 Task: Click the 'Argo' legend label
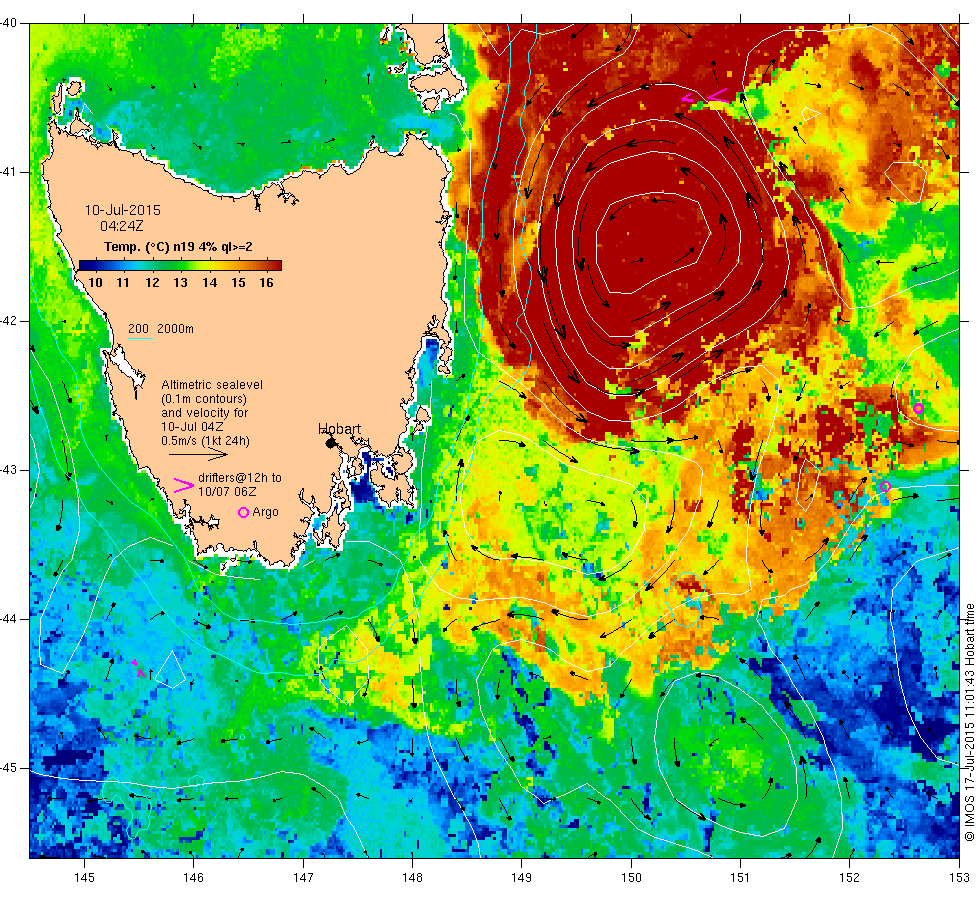point(266,512)
